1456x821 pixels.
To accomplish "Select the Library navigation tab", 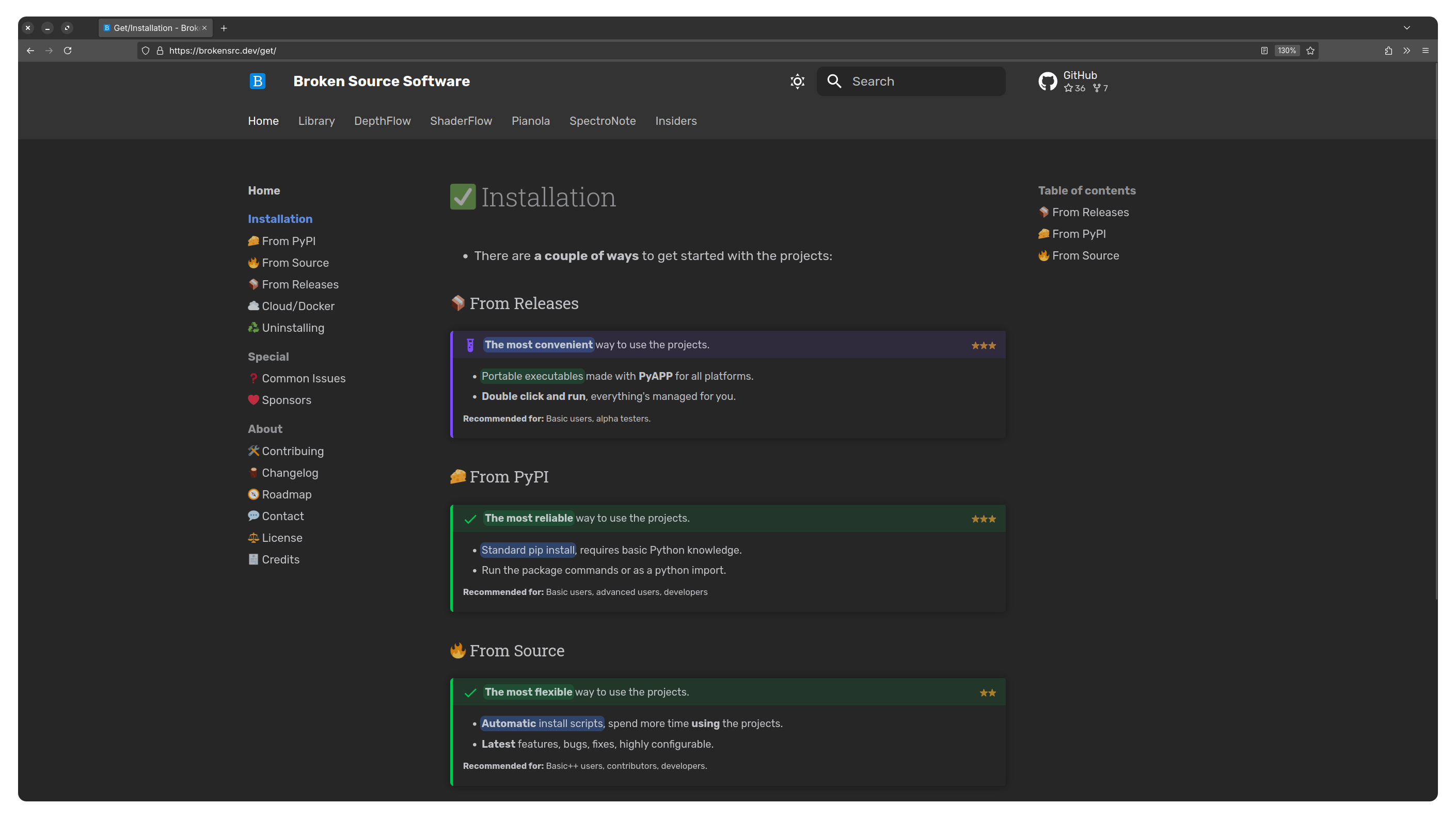I will click(316, 121).
